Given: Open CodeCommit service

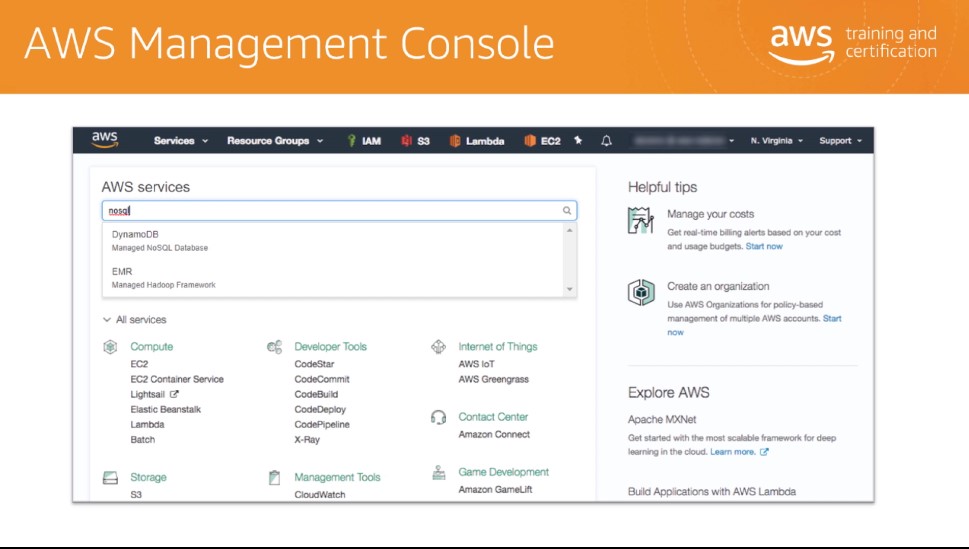Looking at the screenshot, I should pyautogui.click(x=322, y=379).
